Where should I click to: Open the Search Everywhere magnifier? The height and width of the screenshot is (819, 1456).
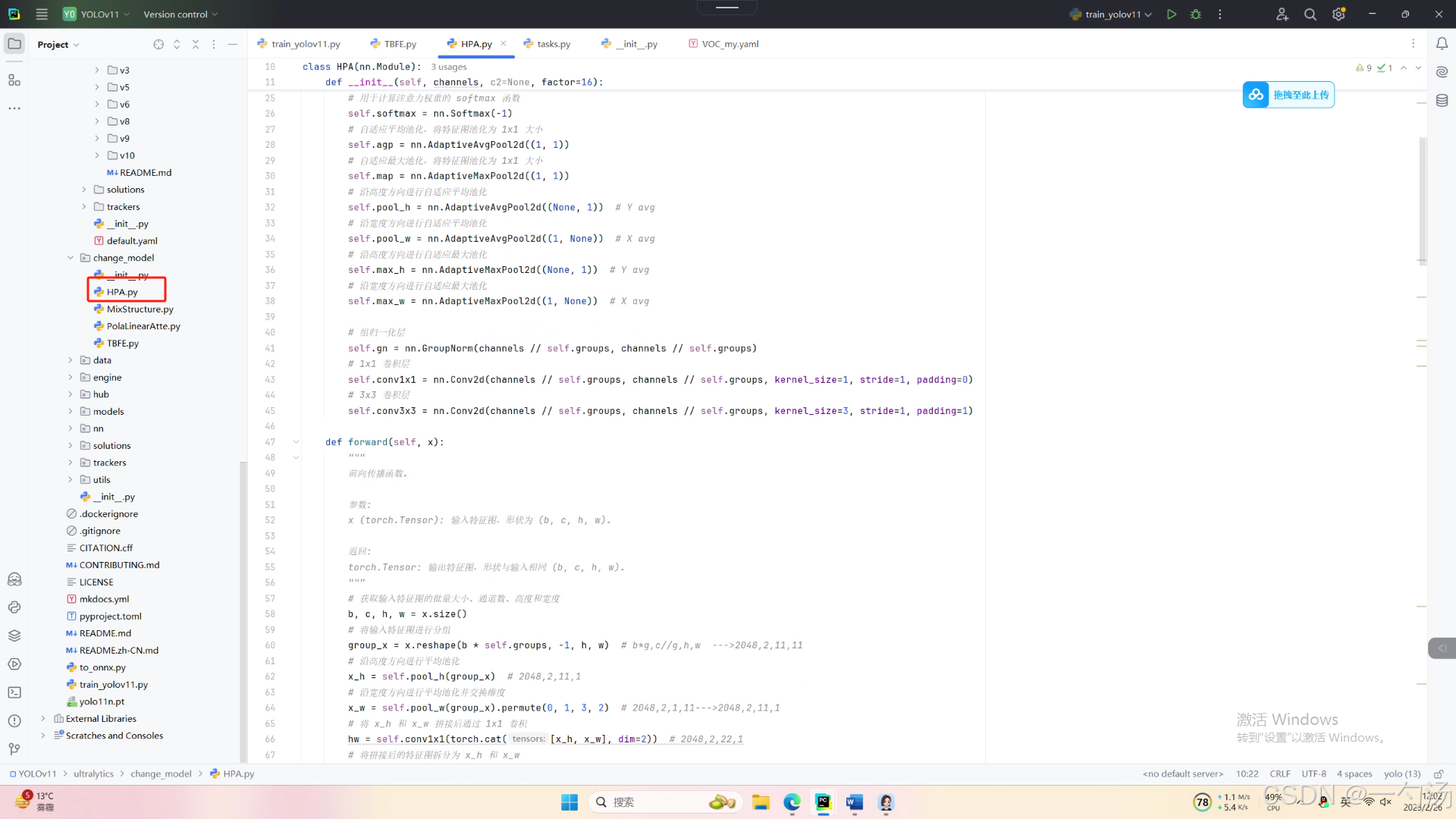pos(1310,14)
